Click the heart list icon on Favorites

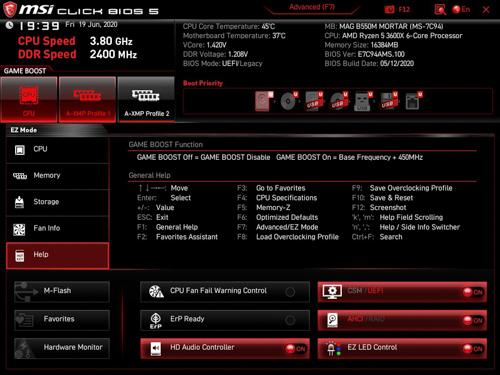25,320
